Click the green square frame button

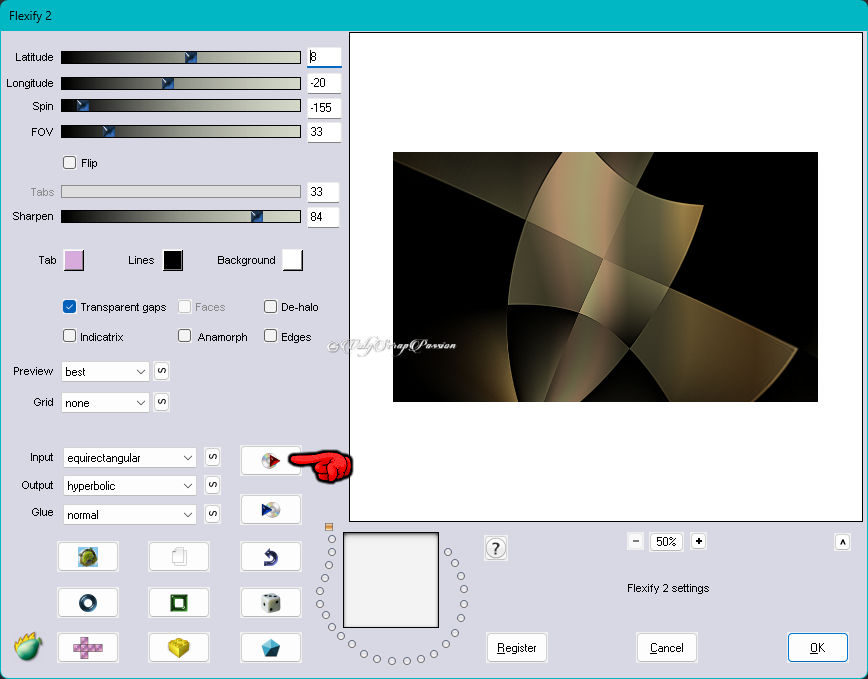(x=179, y=602)
